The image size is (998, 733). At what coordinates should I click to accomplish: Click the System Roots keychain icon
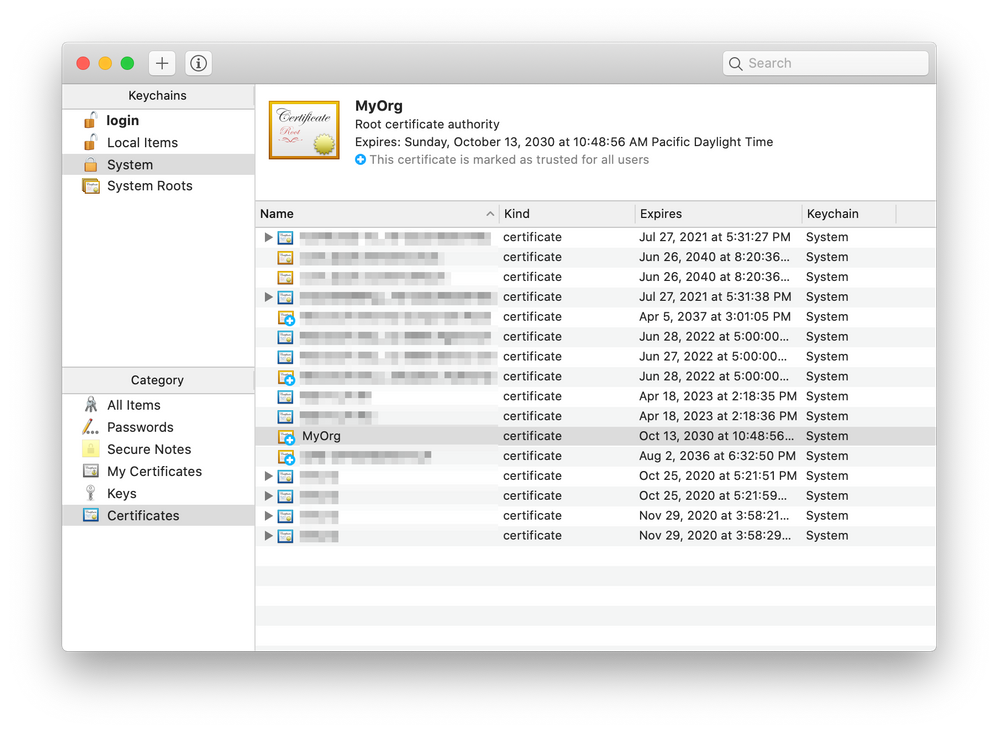tap(89, 186)
